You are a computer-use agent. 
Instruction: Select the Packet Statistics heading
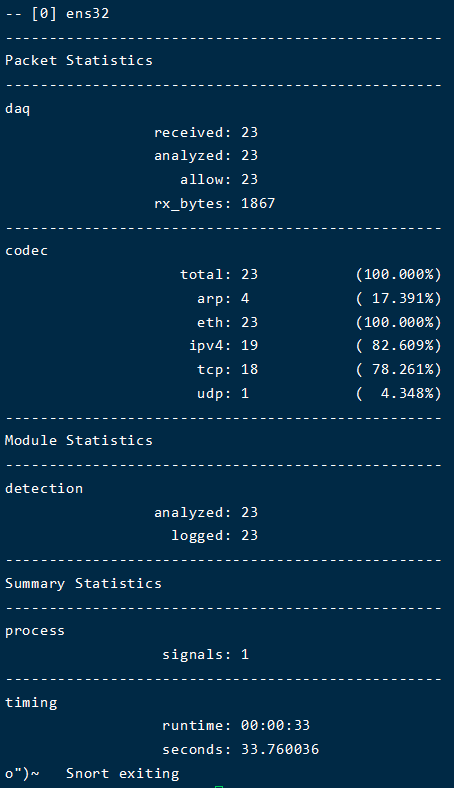pyautogui.click(x=79, y=60)
